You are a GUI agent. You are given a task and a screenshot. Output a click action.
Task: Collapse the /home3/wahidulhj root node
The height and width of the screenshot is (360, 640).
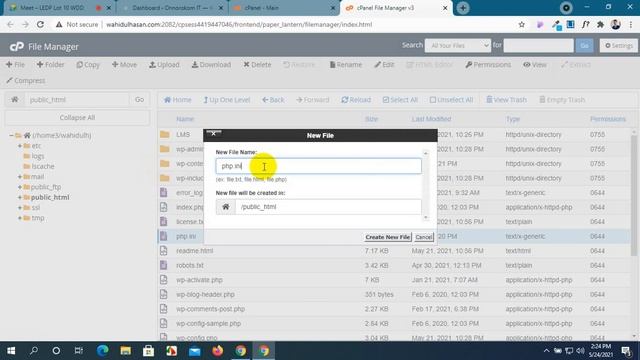tap(11, 135)
